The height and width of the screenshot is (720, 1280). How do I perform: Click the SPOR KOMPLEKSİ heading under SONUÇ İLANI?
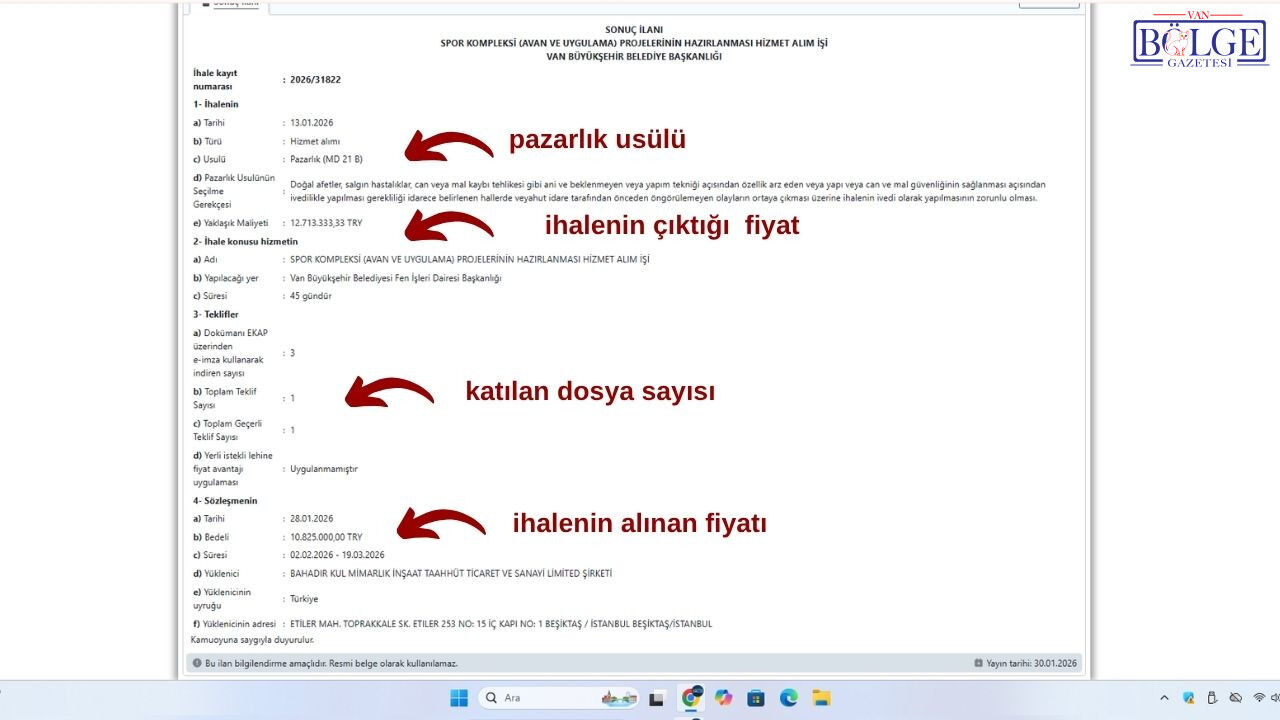[x=634, y=43]
